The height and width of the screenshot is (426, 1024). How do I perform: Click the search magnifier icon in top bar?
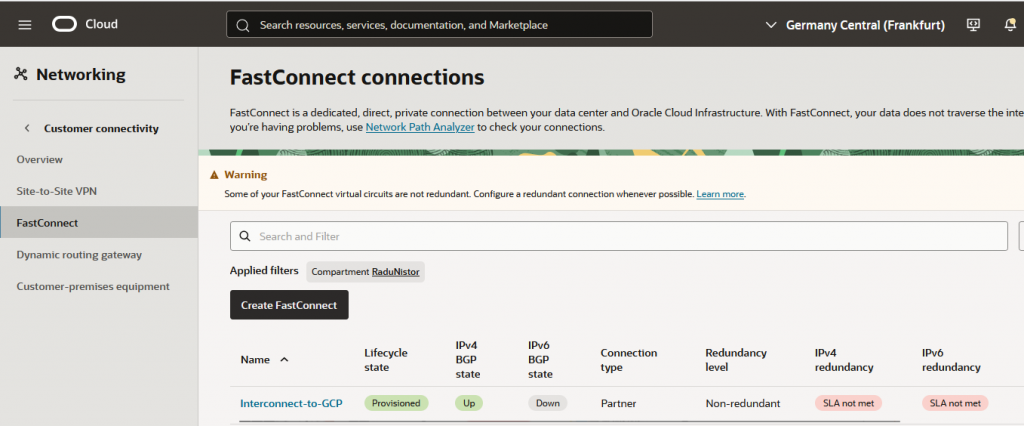coord(241,25)
